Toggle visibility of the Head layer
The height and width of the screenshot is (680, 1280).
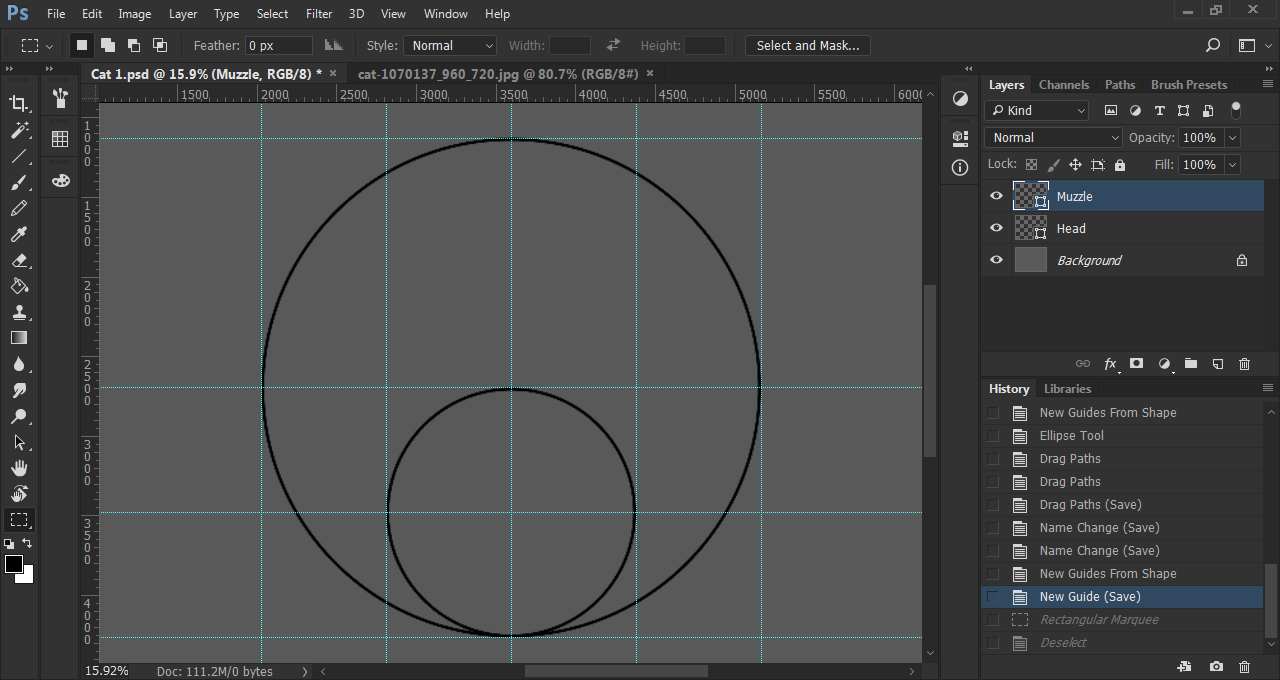tap(996, 229)
